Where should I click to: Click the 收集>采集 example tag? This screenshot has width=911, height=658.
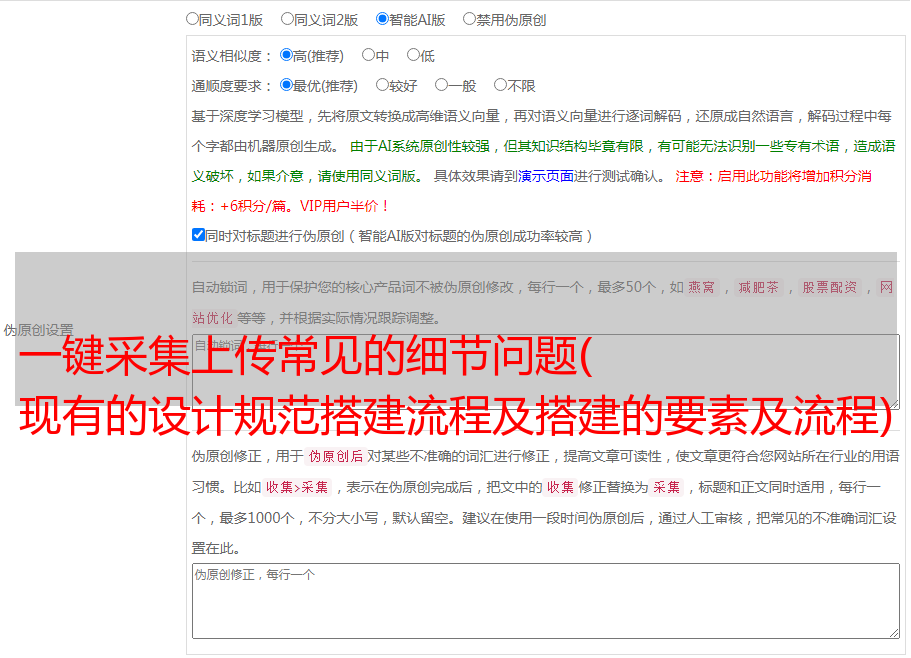pyautogui.click(x=297, y=487)
